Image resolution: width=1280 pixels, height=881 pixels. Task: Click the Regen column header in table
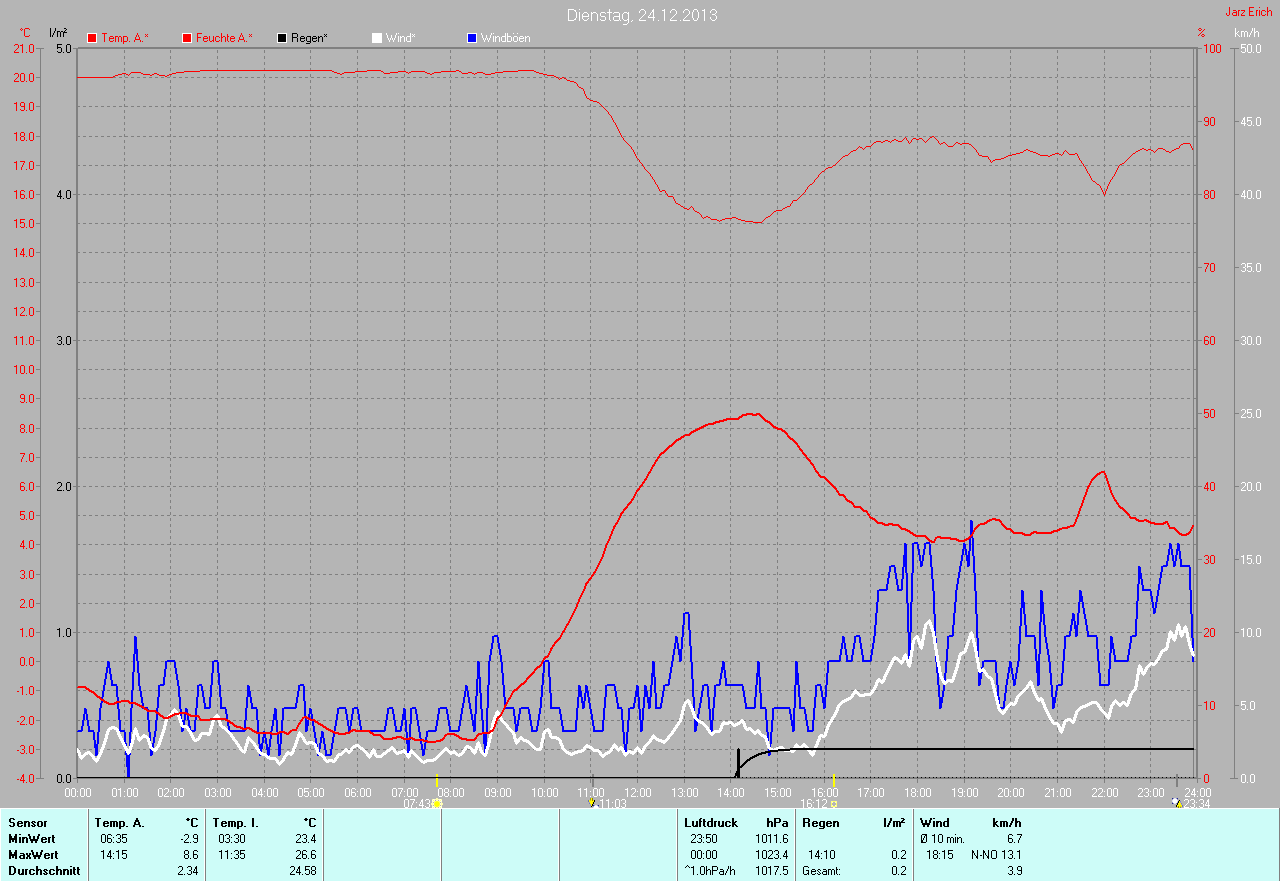[x=819, y=823]
